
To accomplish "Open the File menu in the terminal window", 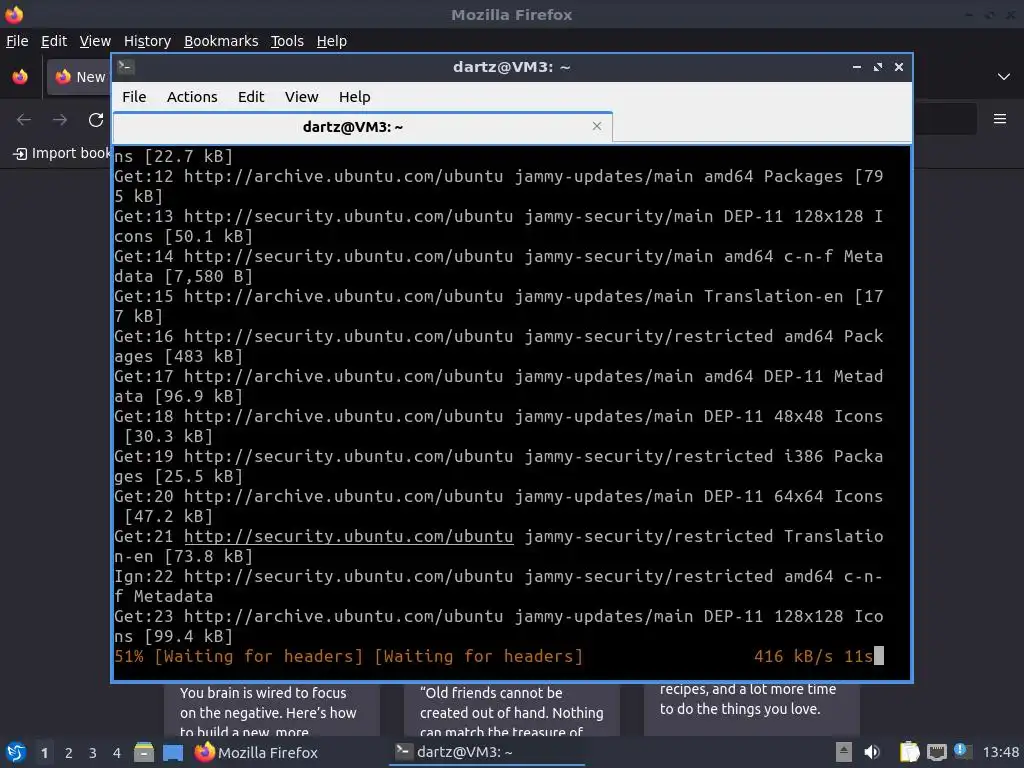I will click(x=134, y=97).
